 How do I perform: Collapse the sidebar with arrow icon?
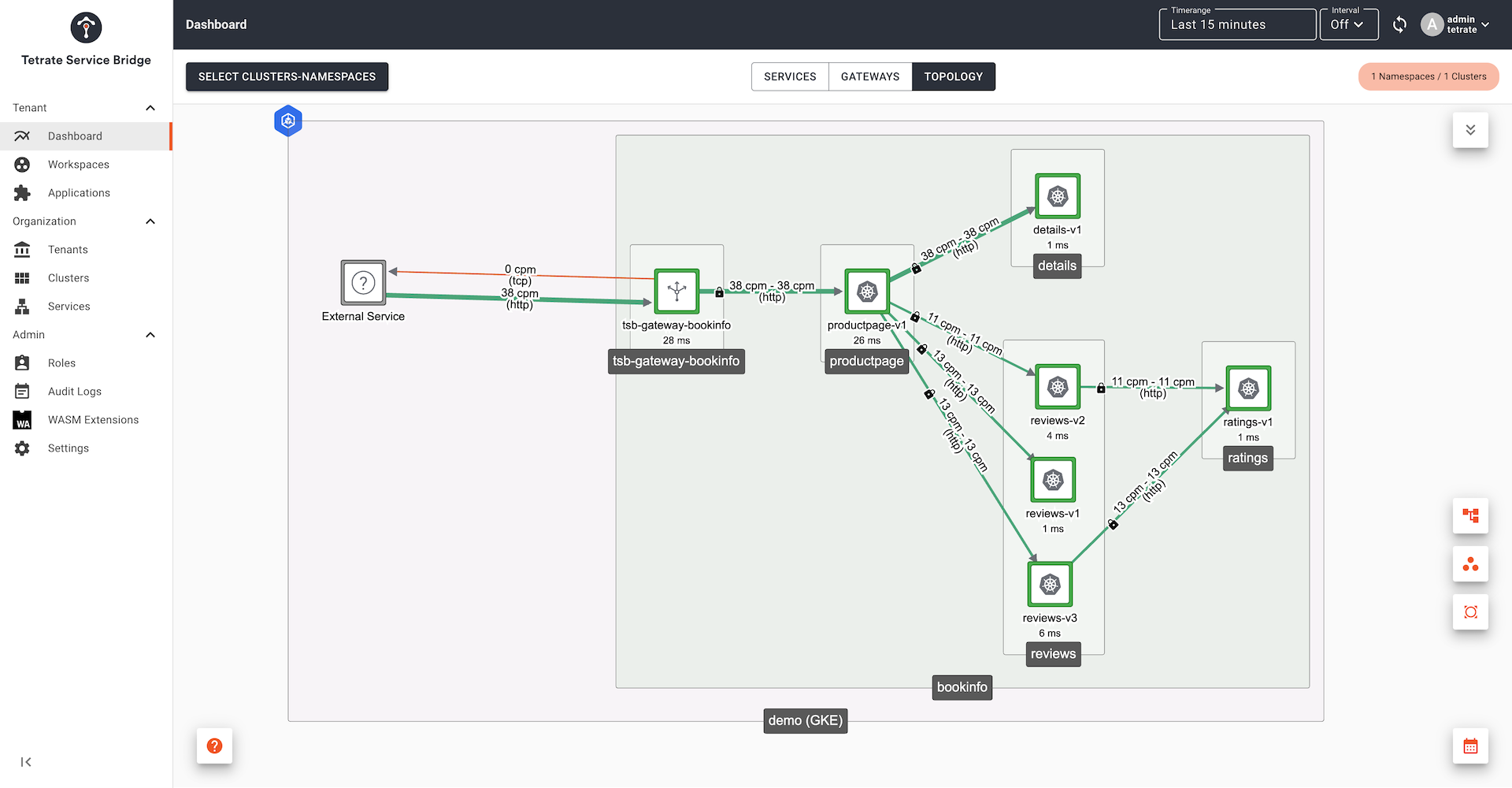coord(26,762)
